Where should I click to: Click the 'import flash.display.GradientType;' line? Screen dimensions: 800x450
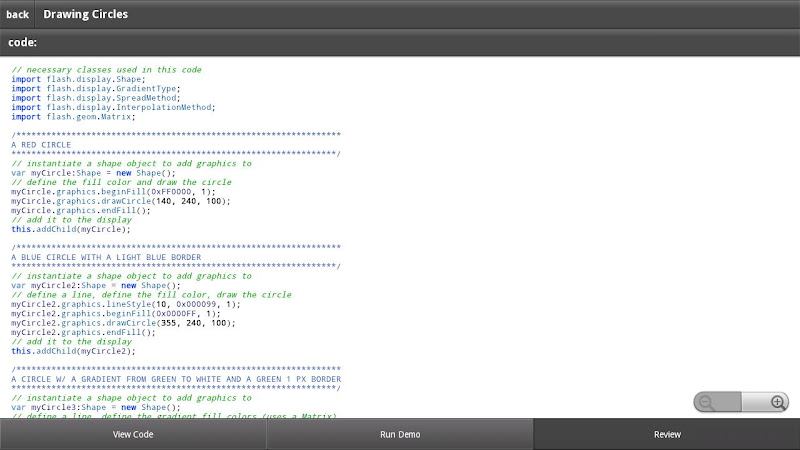[96, 88]
